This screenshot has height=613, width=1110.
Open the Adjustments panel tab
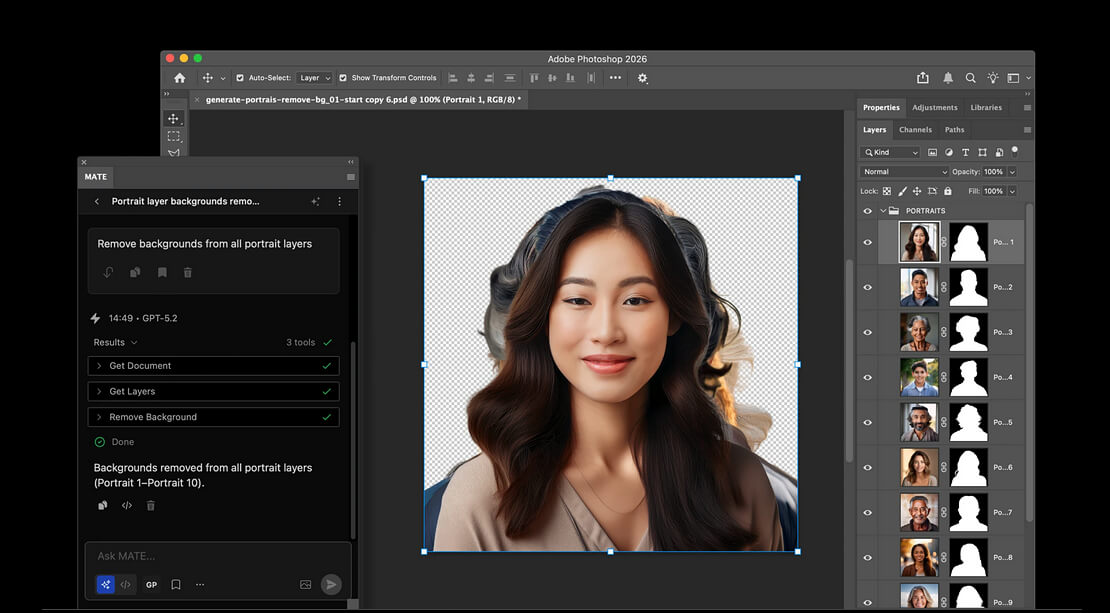[934, 107]
